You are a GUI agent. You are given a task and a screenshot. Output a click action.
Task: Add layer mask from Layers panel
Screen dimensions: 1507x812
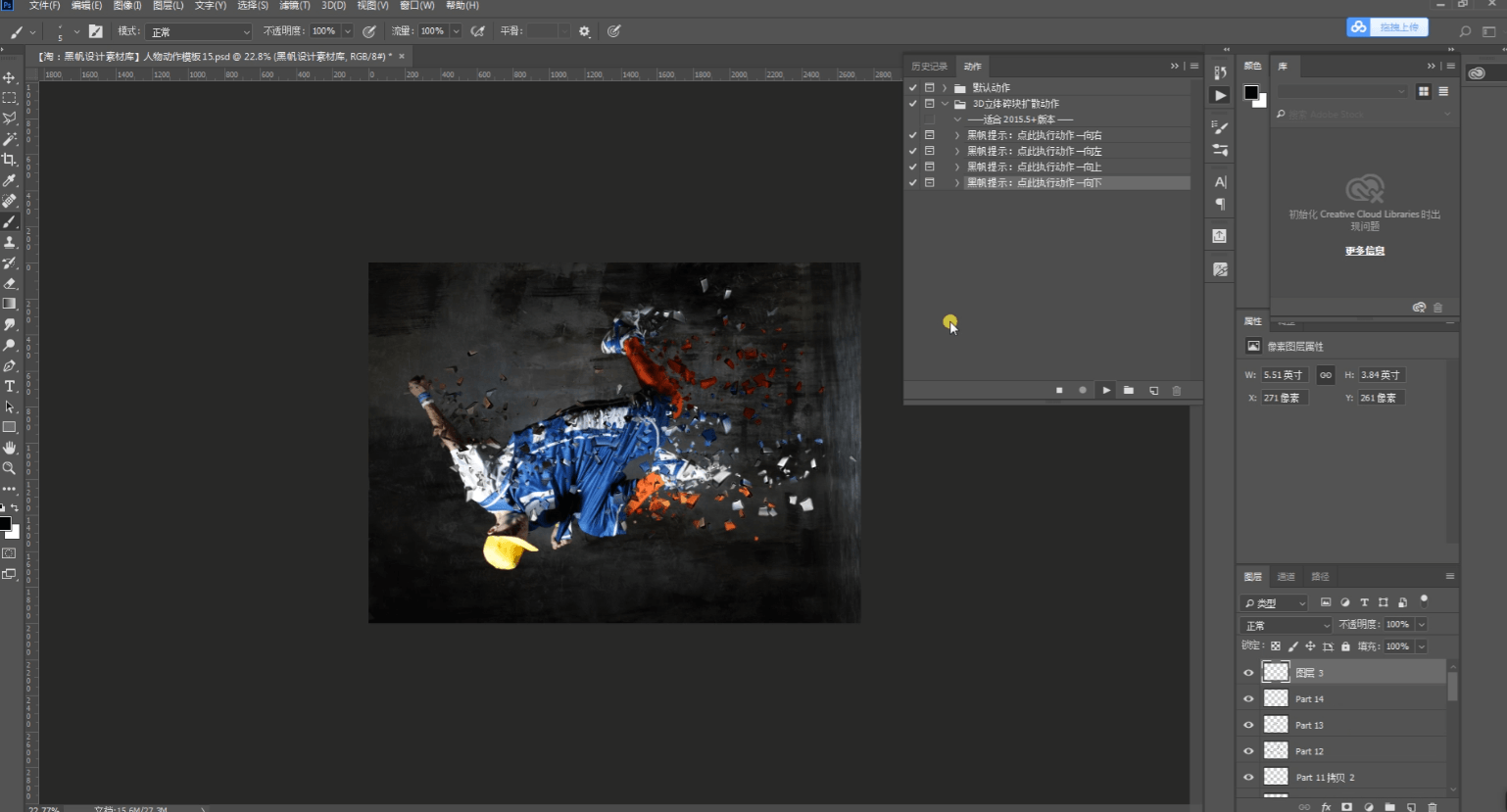(1347, 807)
